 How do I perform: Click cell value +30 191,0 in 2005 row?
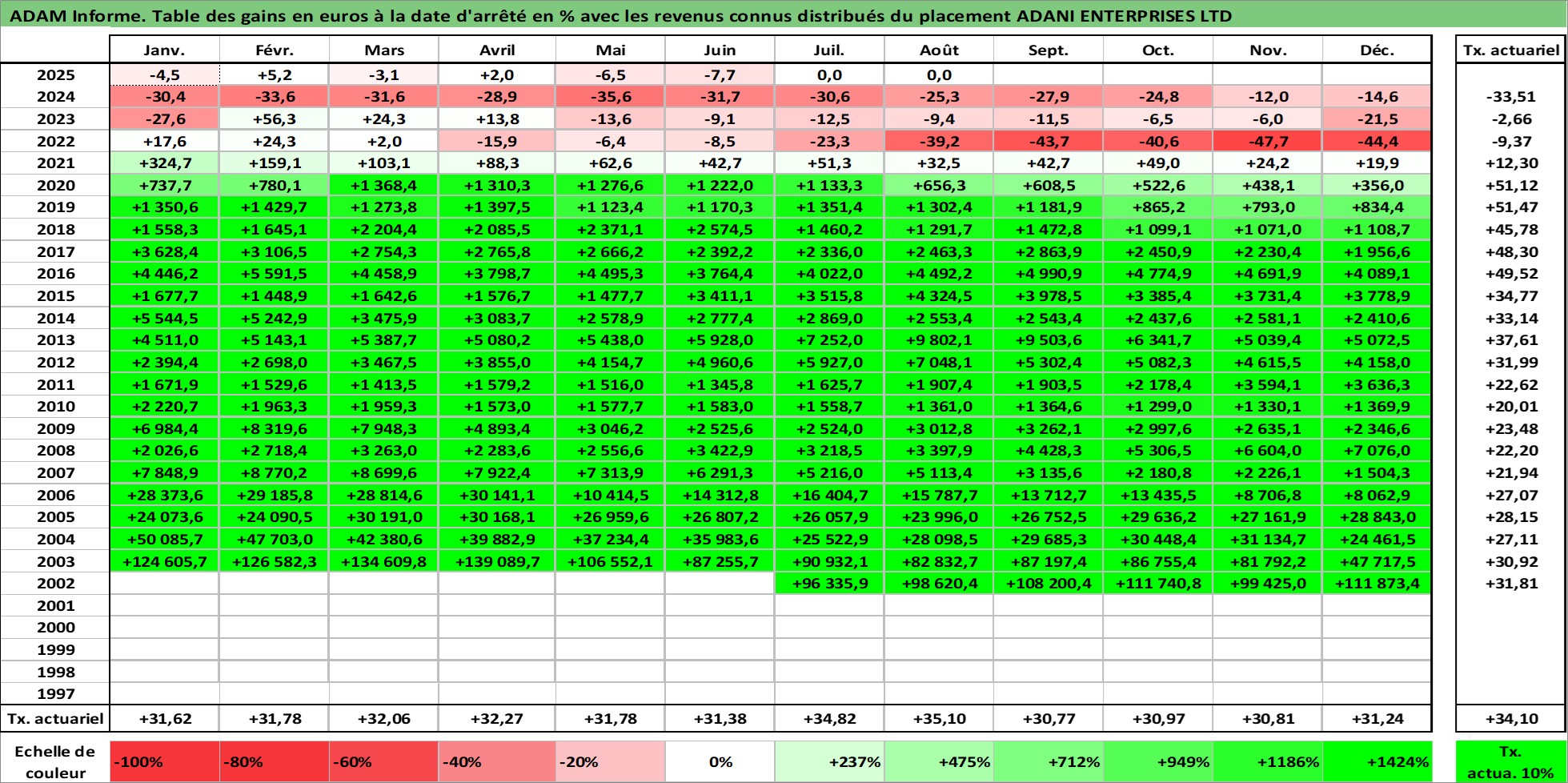[x=384, y=517]
